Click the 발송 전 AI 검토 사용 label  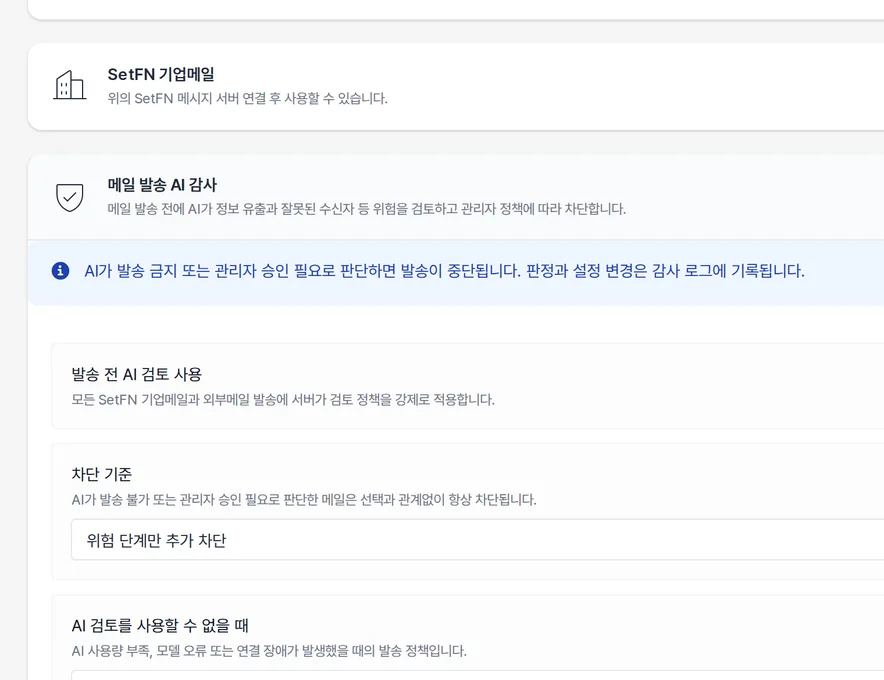(x=136, y=374)
